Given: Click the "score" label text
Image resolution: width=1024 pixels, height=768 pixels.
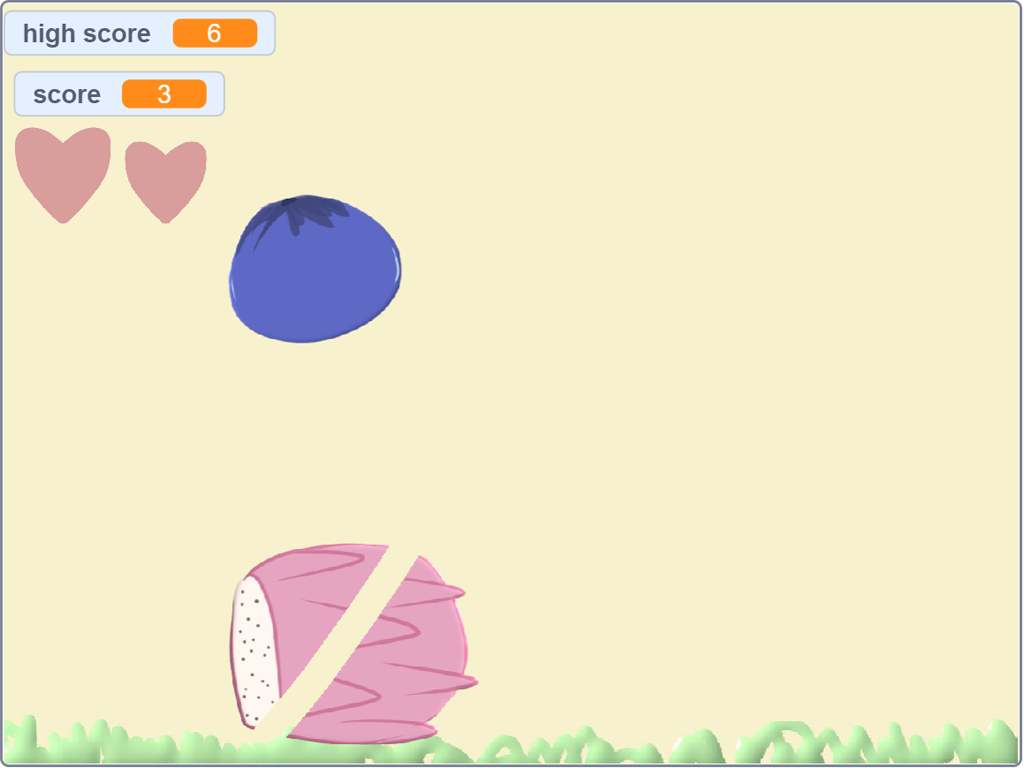Looking at the screenshot, I should [x=67, y=95].
